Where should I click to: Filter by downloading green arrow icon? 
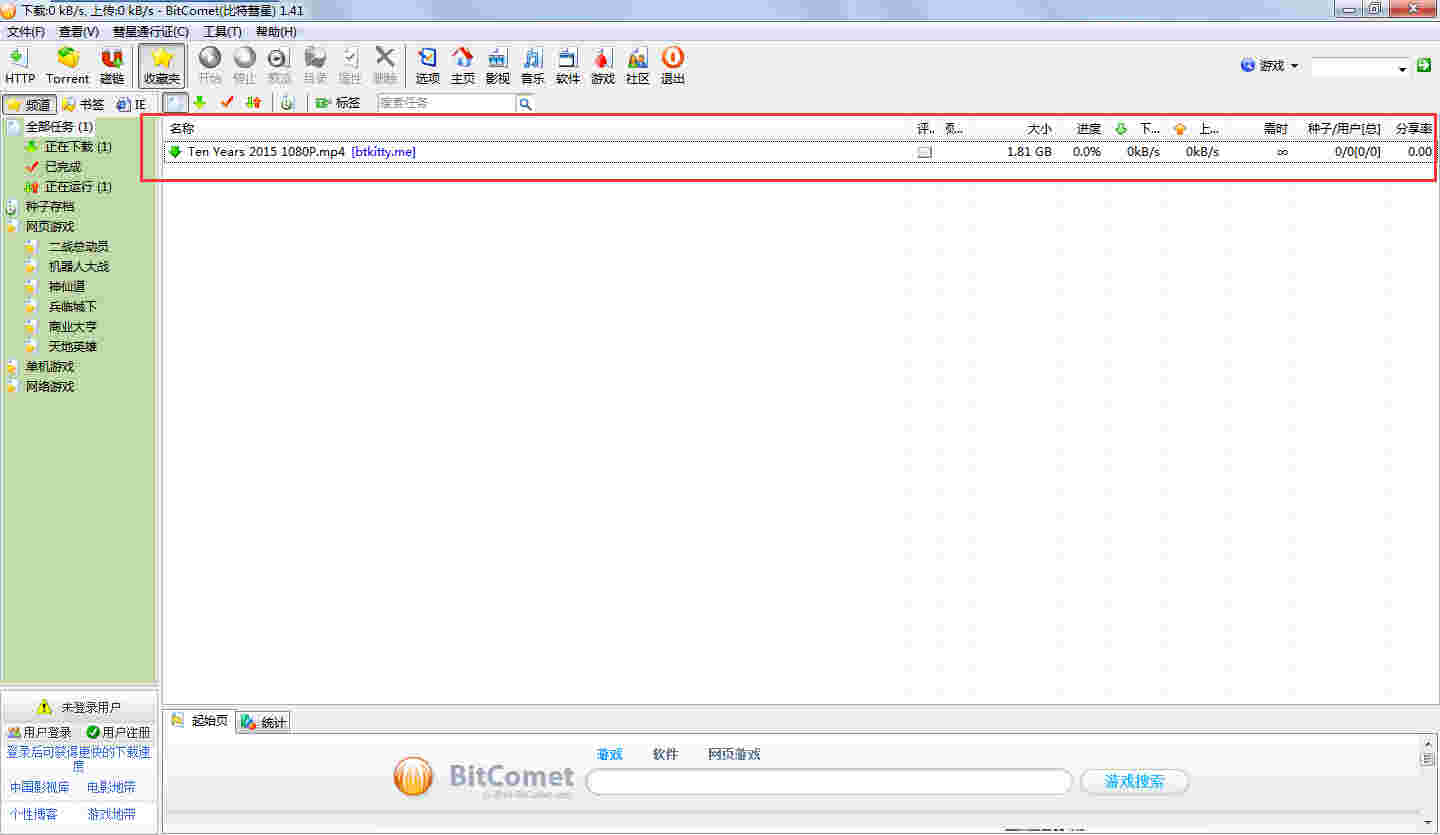pyautogui.click(x=200, y=103)
